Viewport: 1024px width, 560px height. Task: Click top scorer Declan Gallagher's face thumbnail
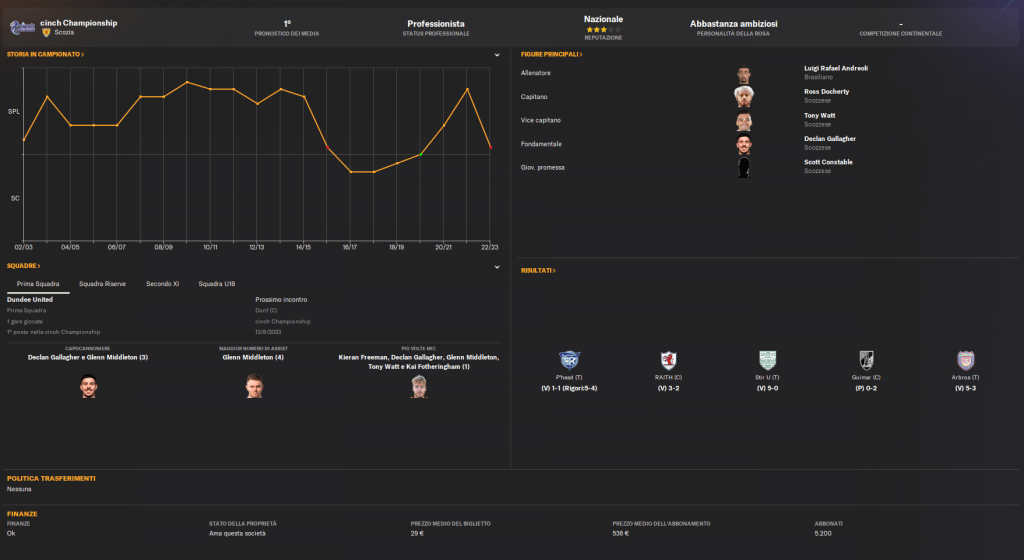pyautogui.click(x=88, y=386)
